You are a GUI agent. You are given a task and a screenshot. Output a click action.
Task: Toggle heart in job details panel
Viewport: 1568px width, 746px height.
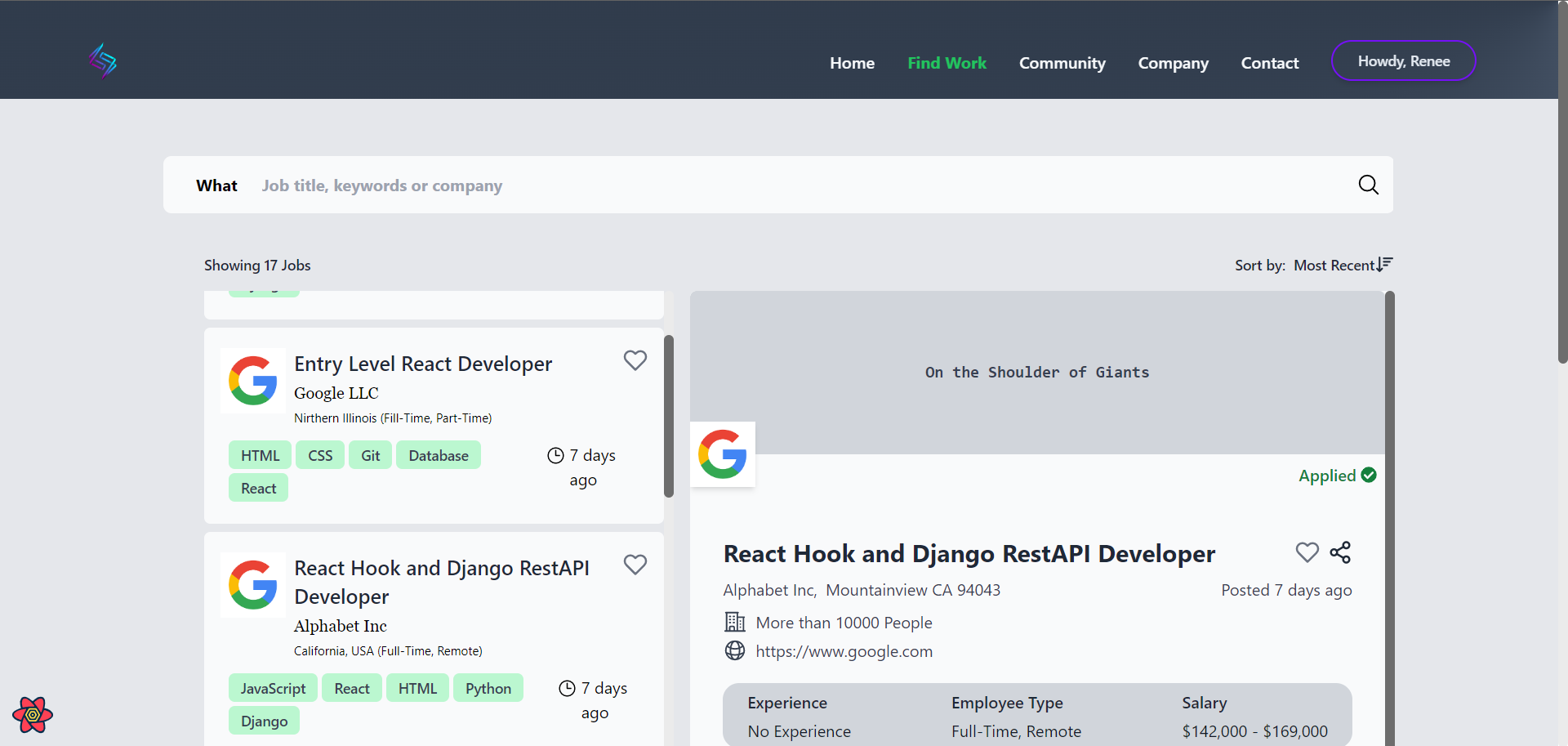tap(1307, 552)
